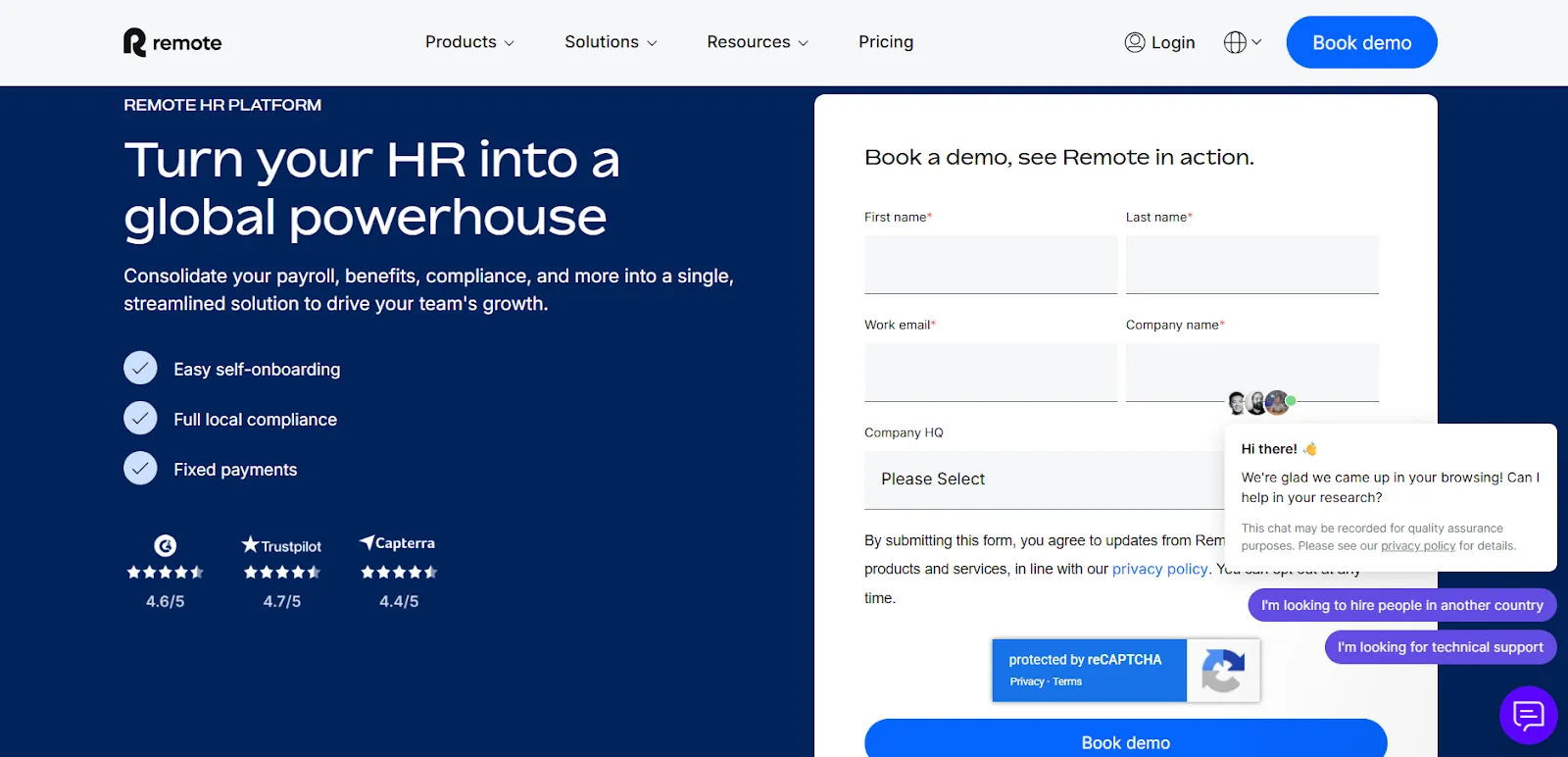Focus the Last name field

[x=1251, y=264]
